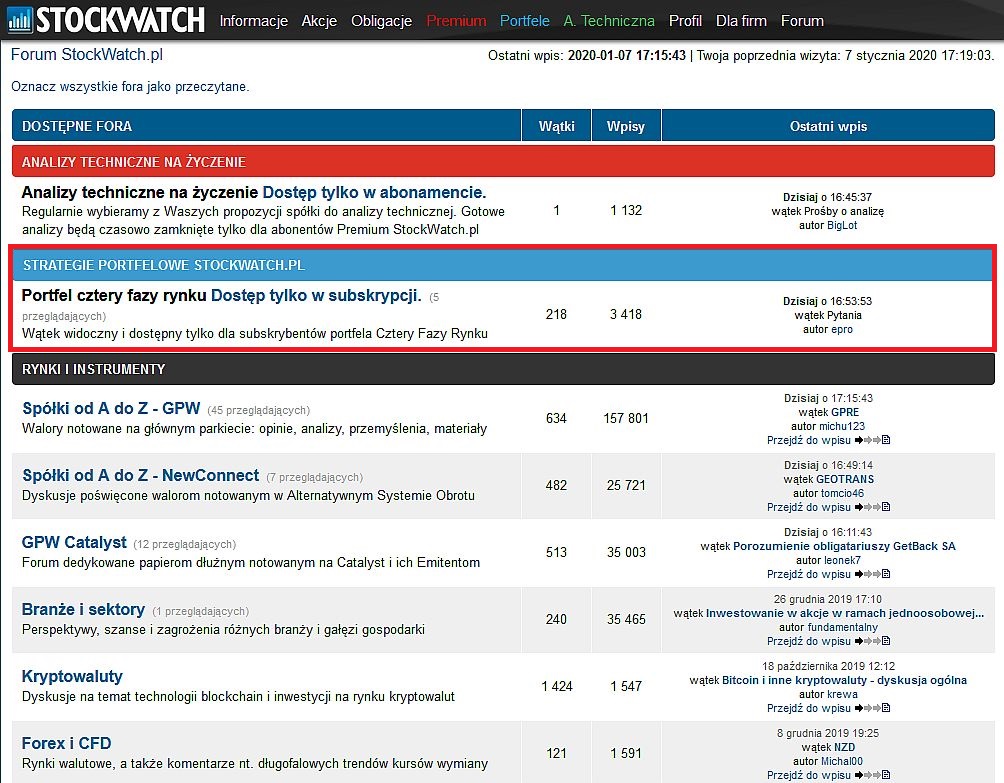1004x783 pixels.
Task: Open the Informacje menu
Action: click(x=254, y=21)
